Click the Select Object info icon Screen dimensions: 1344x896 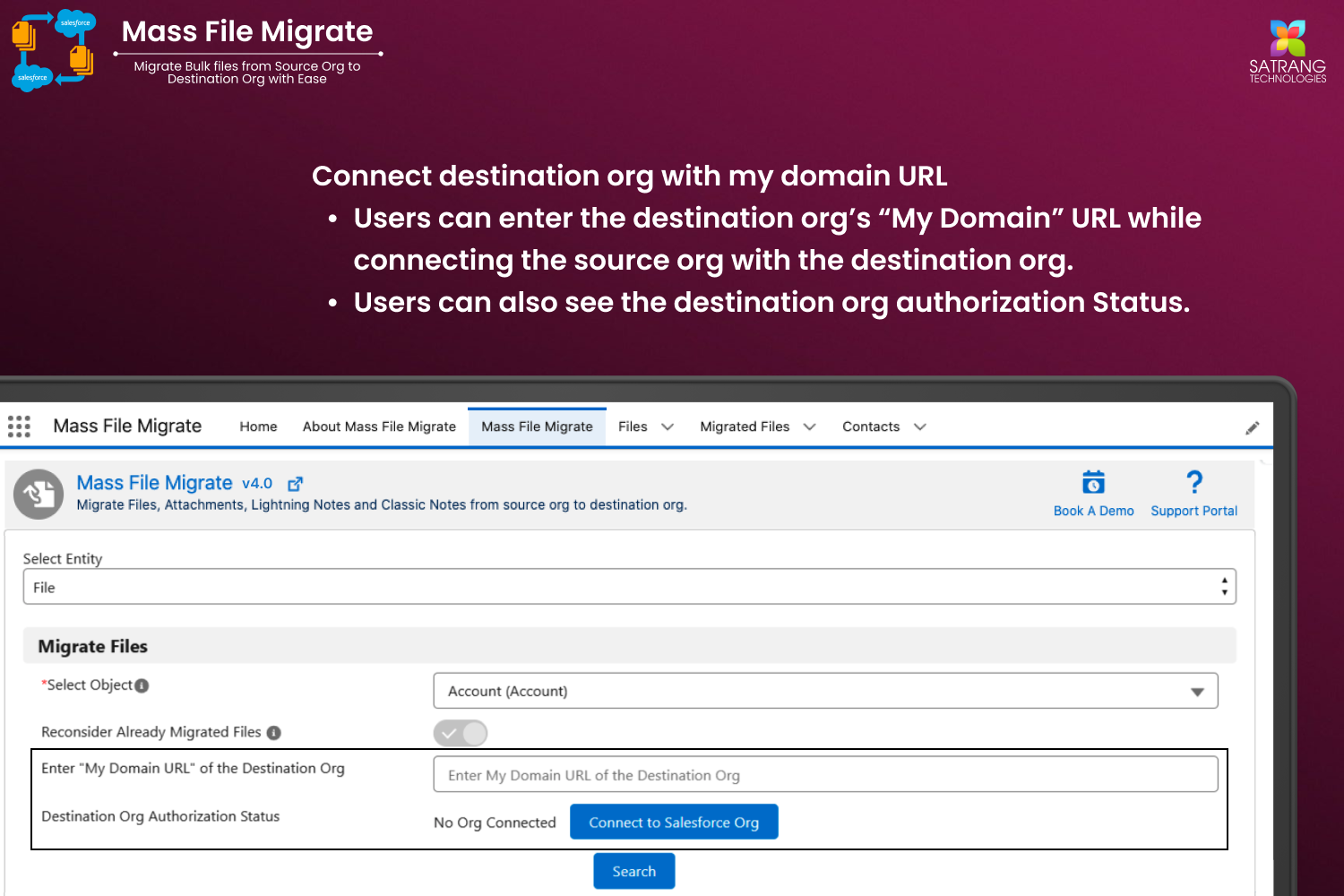[142, 685]
